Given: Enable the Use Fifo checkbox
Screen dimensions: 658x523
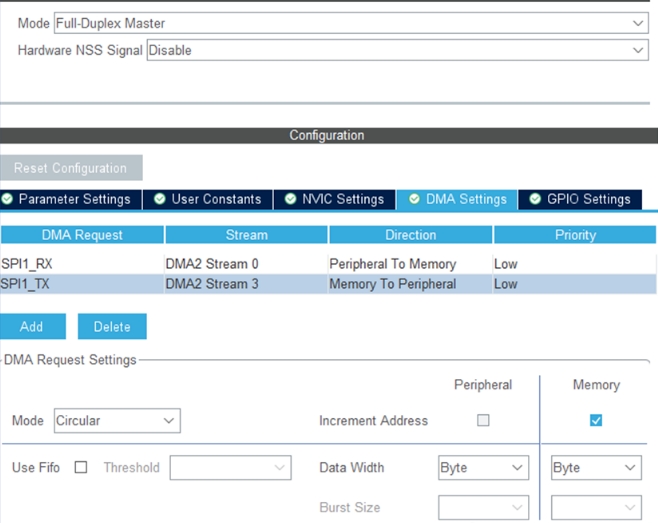Looking at the screenshot, I should pos(81,467).
